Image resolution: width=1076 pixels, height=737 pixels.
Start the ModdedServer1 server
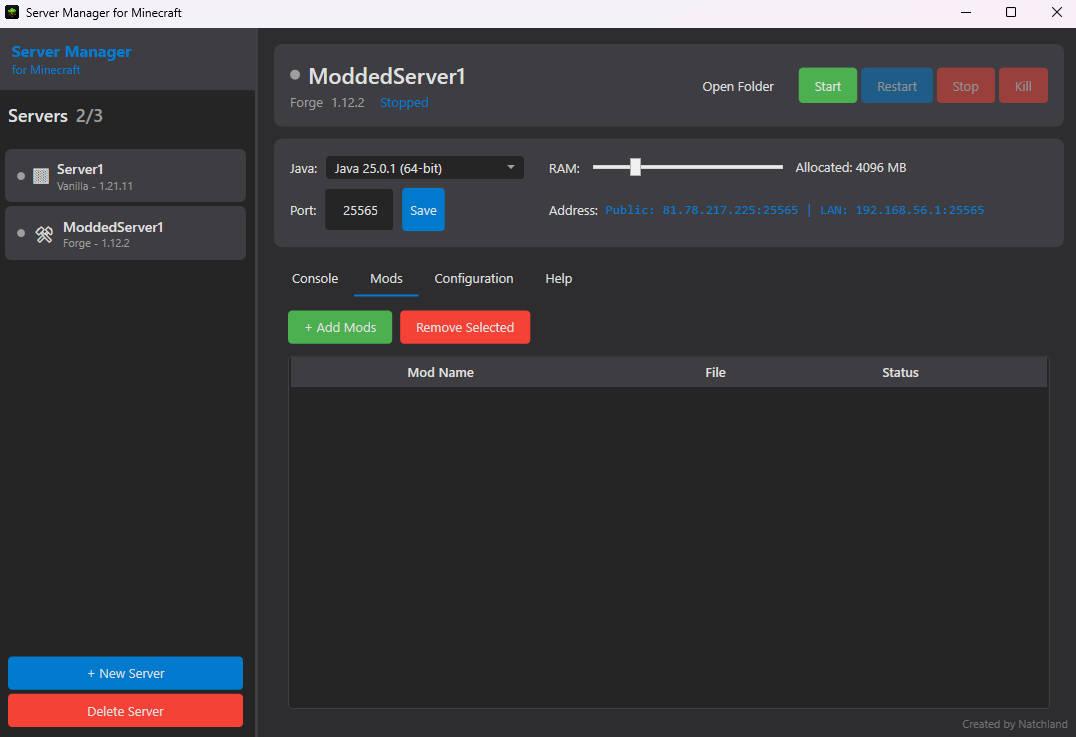click(827, 86)
